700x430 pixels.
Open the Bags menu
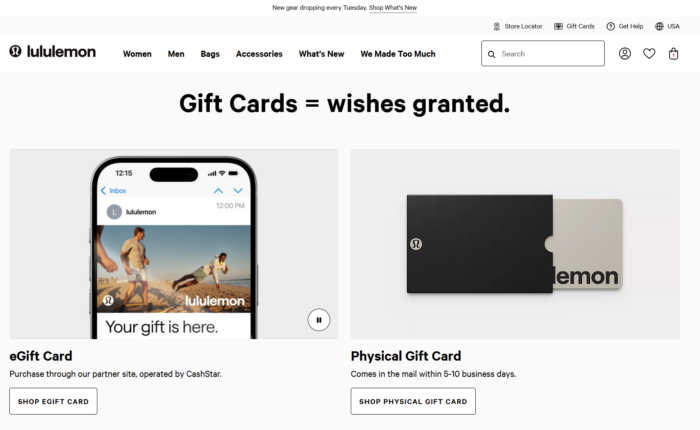tap(210, 54)
